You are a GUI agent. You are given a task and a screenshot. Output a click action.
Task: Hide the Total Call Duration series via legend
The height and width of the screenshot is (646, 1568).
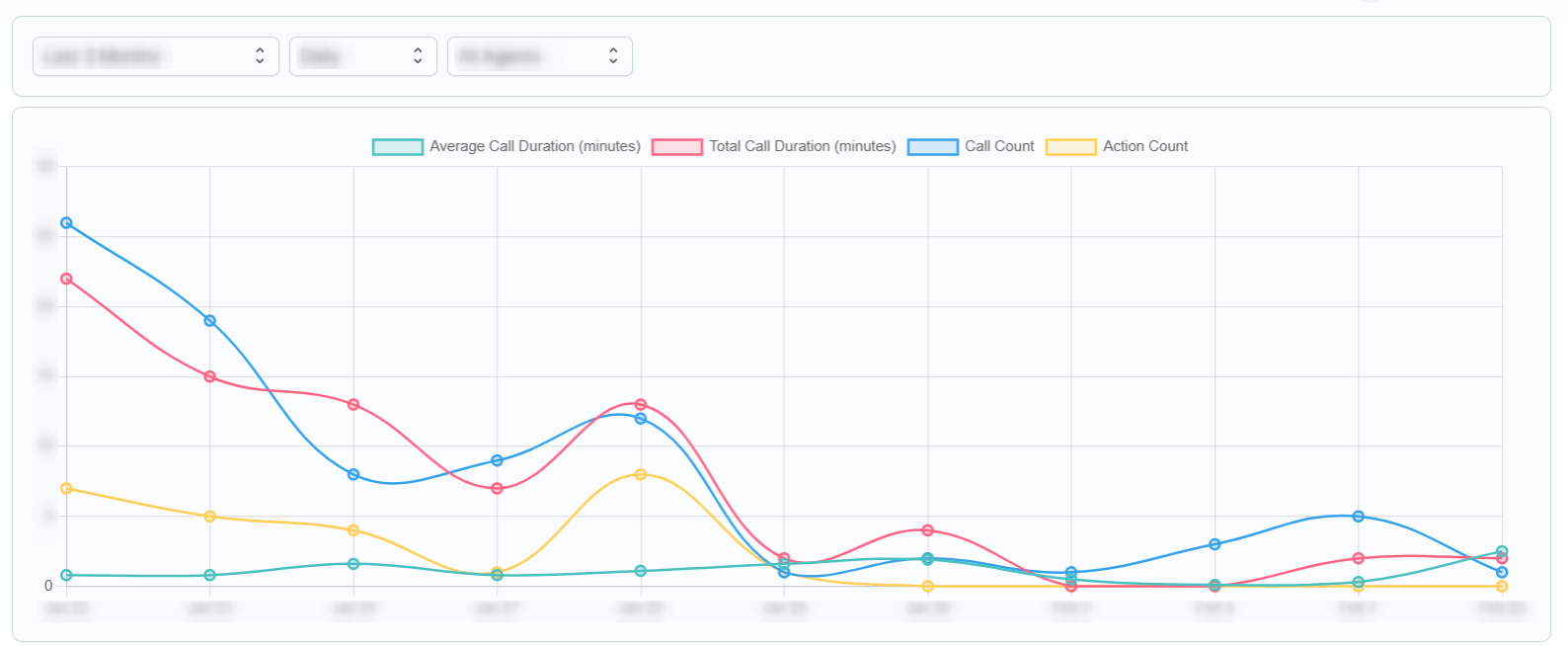802,146
